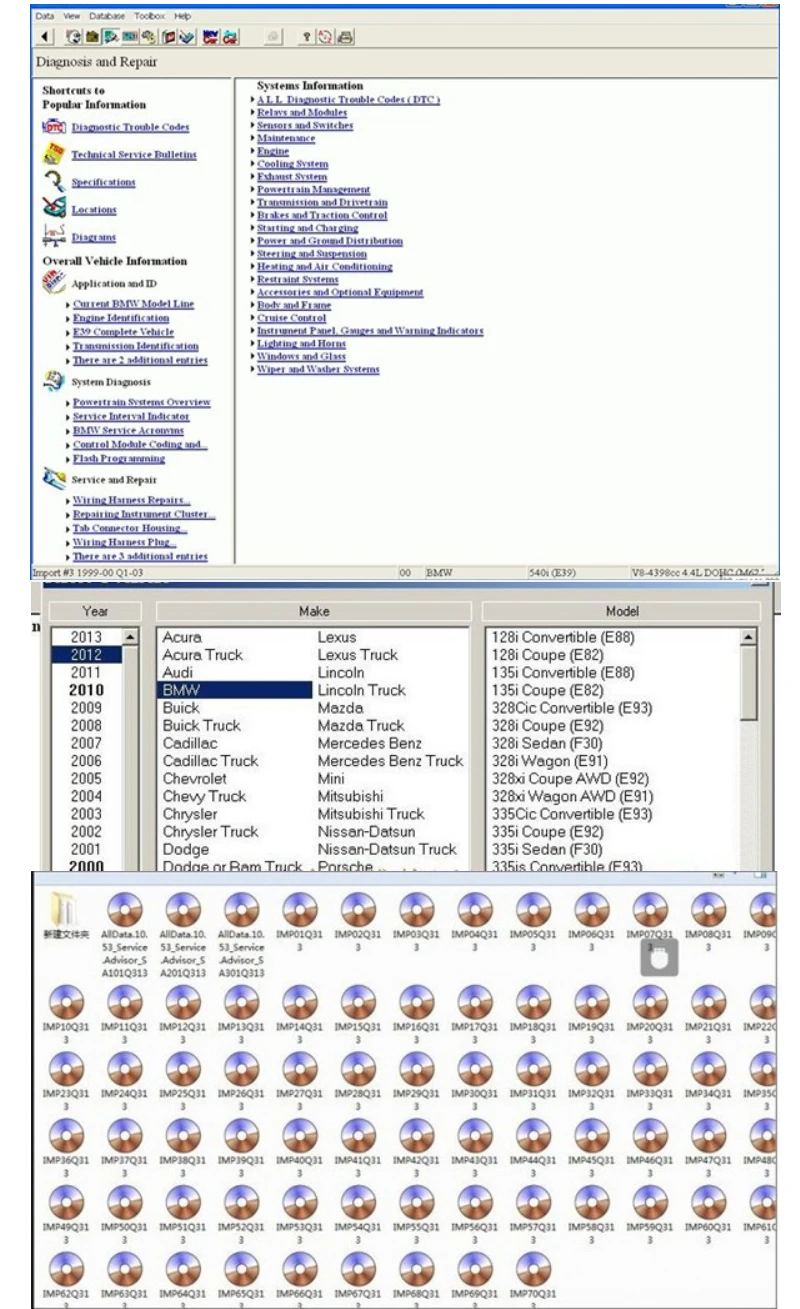
Task: Click the System Diagnosis icon
Action: coord(55,381)
